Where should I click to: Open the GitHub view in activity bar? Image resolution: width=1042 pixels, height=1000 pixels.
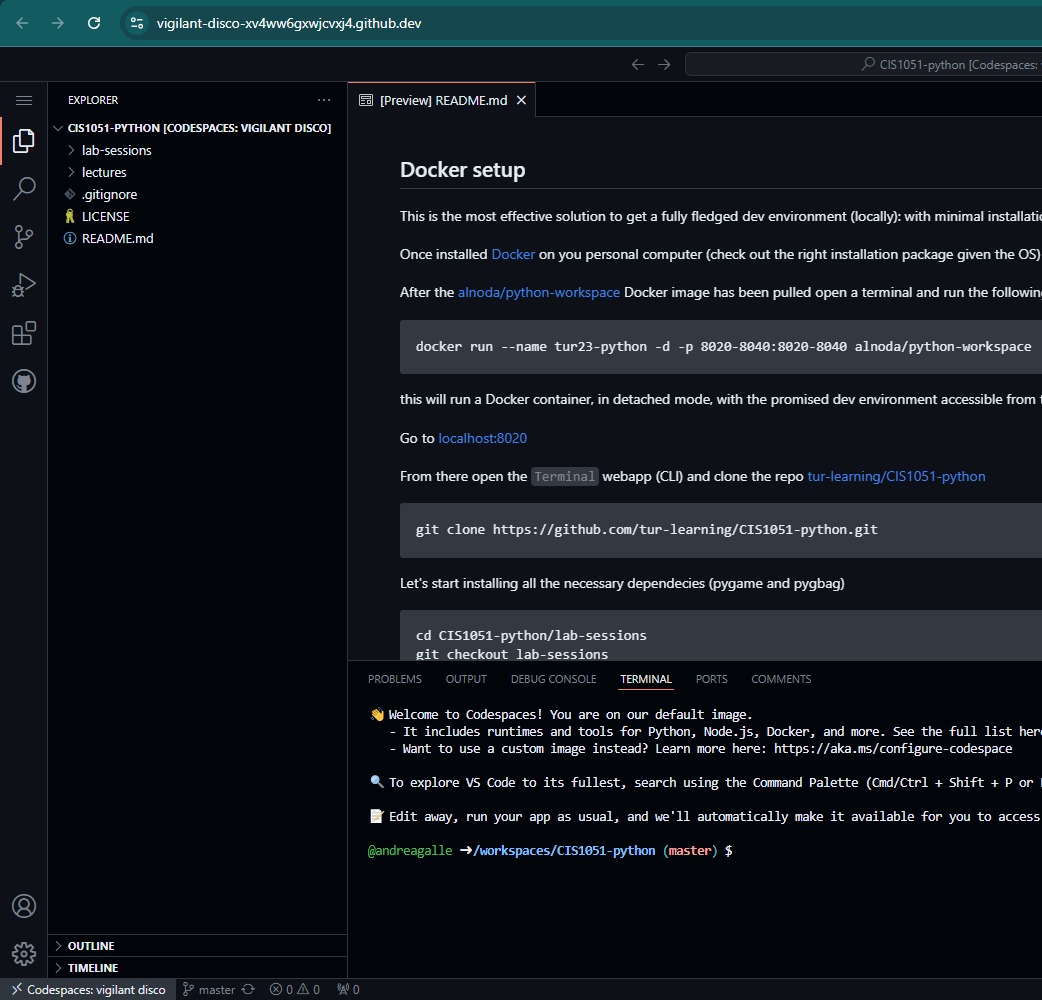pos(24,381)
